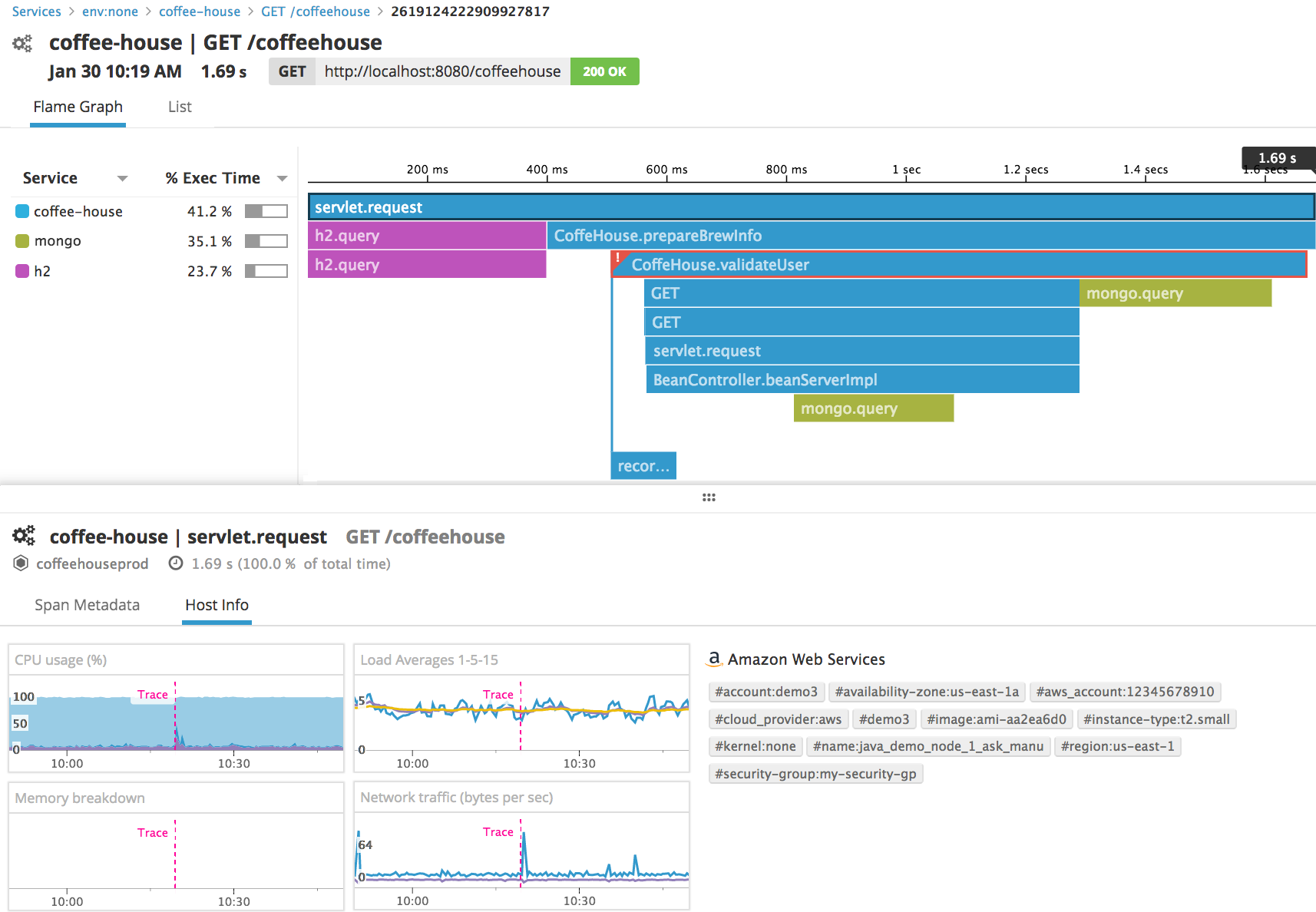Click the gear icon next to servlet.request heading
1316x912 pixels.
coord(23,536)
